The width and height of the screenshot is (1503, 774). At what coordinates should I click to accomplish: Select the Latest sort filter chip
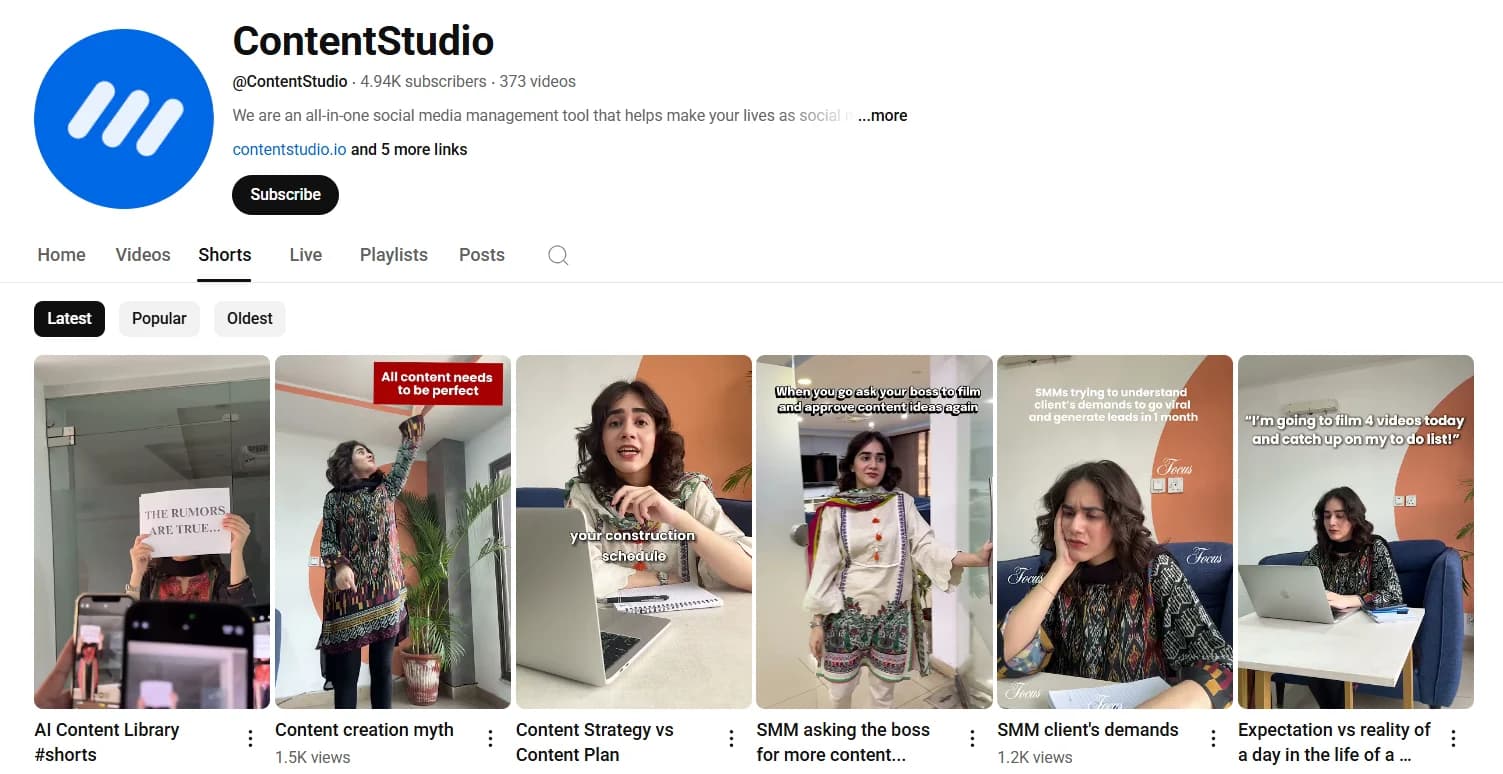click(x=69, y=319)
